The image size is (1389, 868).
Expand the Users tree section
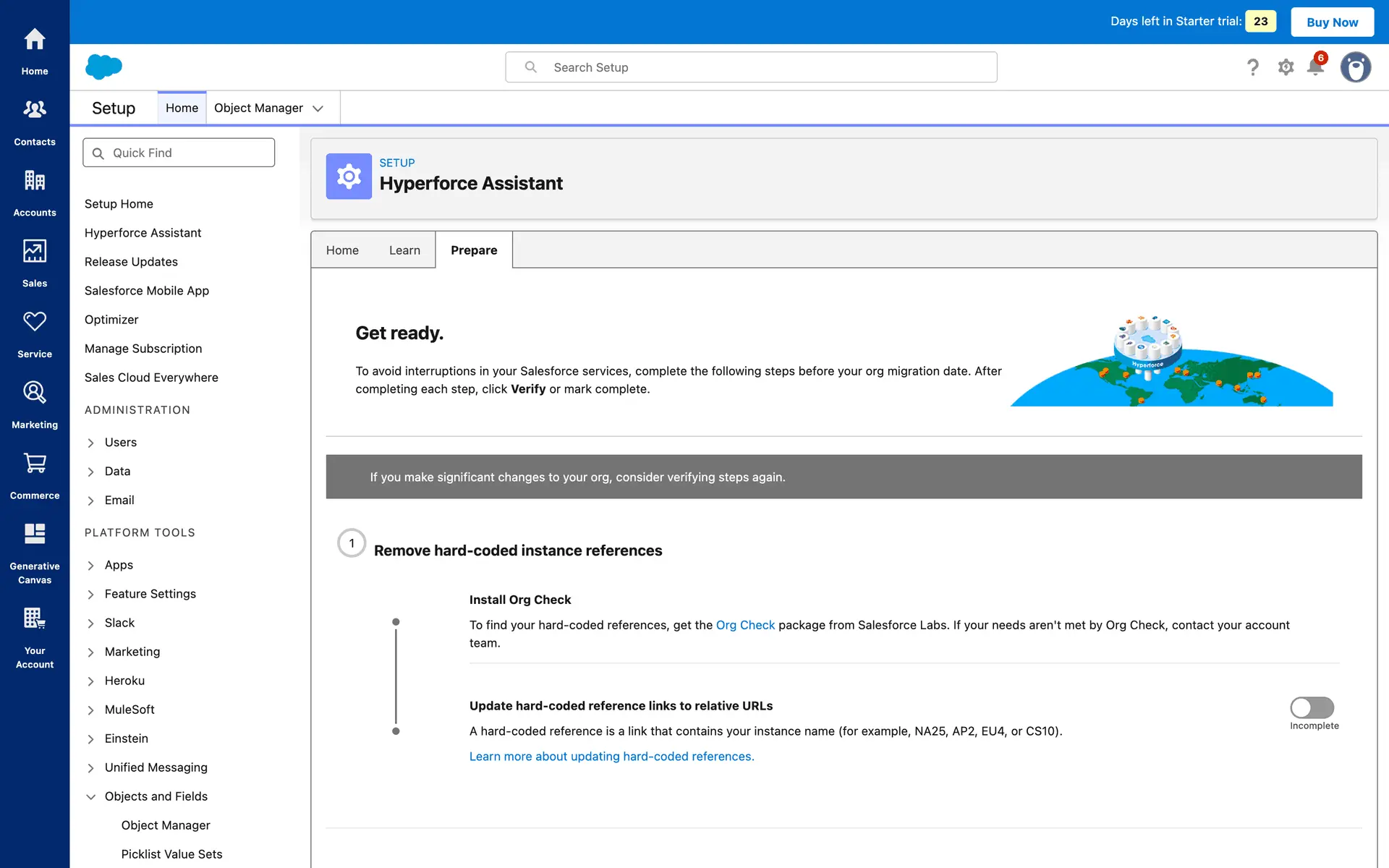point(91,443)
